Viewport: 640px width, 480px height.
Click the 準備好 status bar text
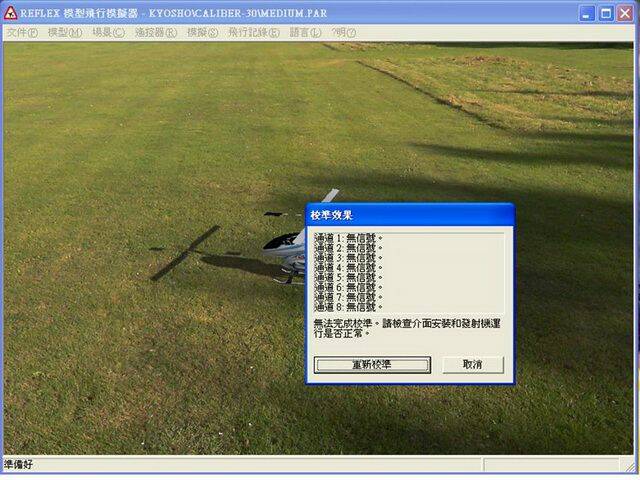[x=18, y=464]
